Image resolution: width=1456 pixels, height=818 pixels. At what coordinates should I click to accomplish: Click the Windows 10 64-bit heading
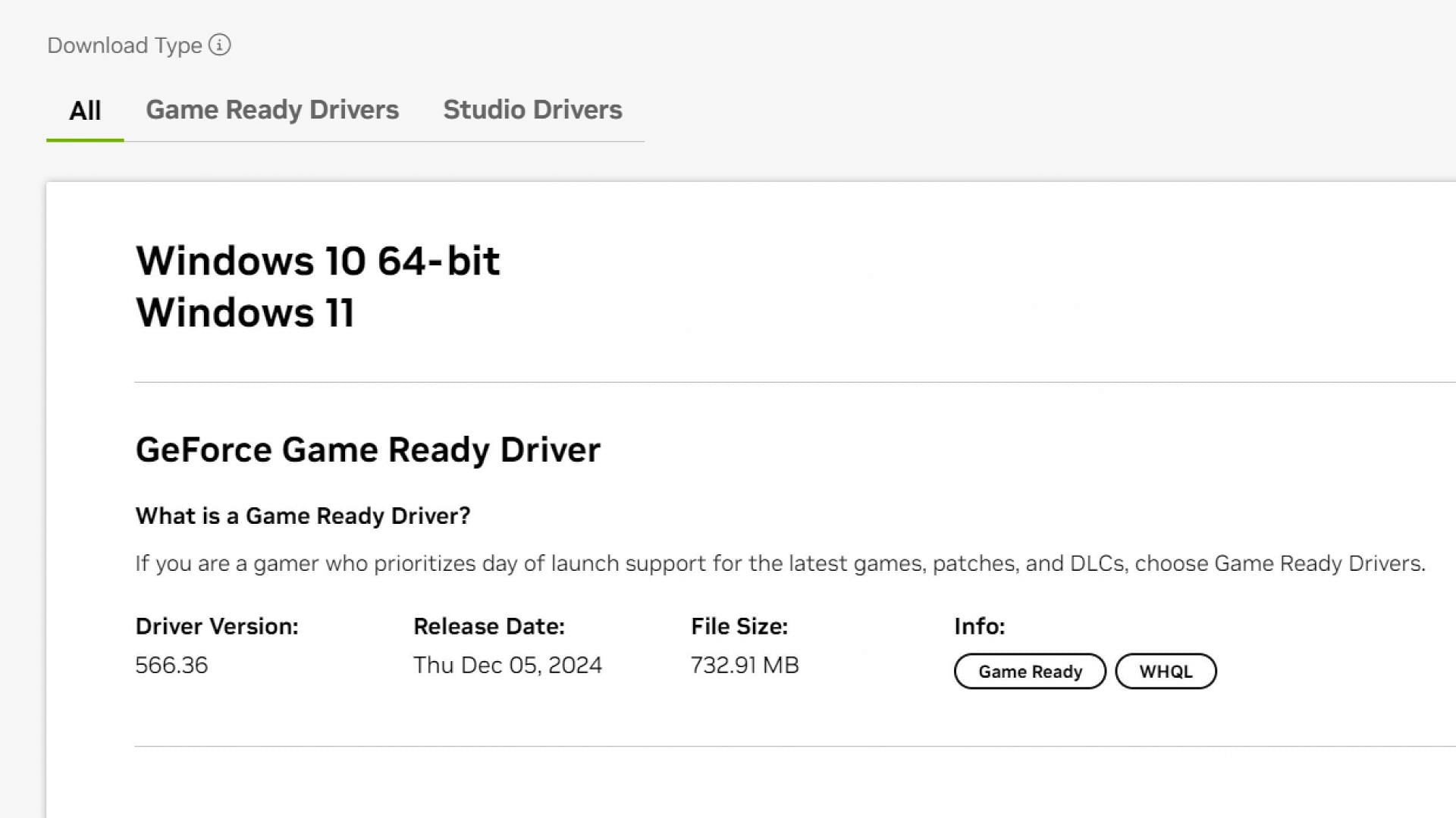click(318, 262)
